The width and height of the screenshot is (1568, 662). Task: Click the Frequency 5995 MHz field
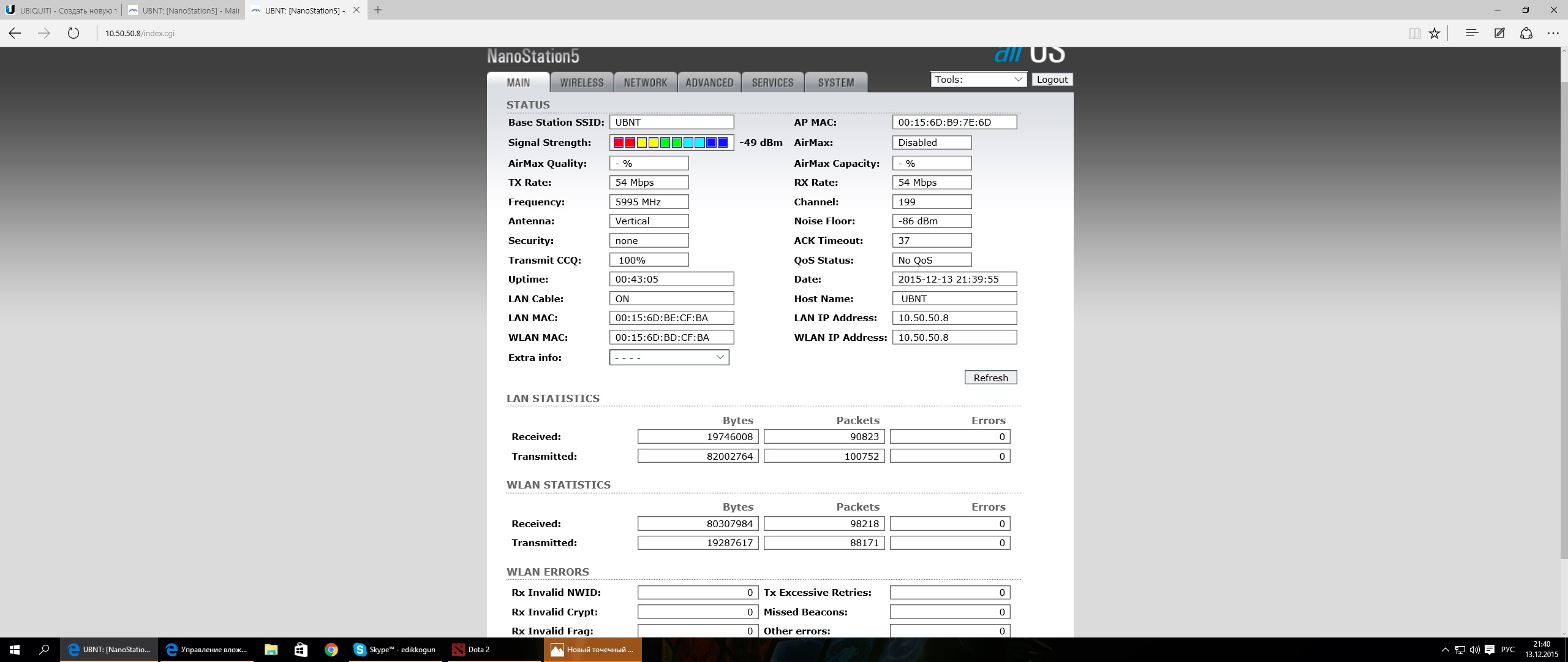coord(649,202)
